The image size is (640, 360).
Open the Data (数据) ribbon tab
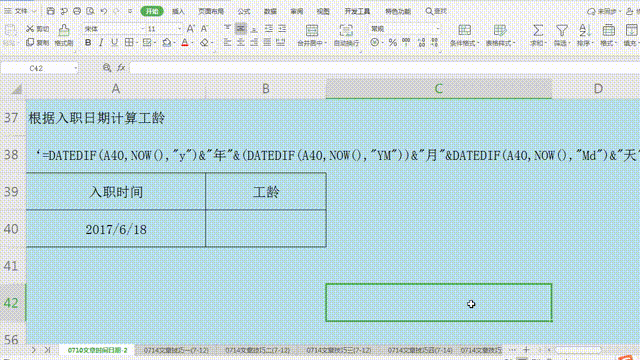coord(270,11)
